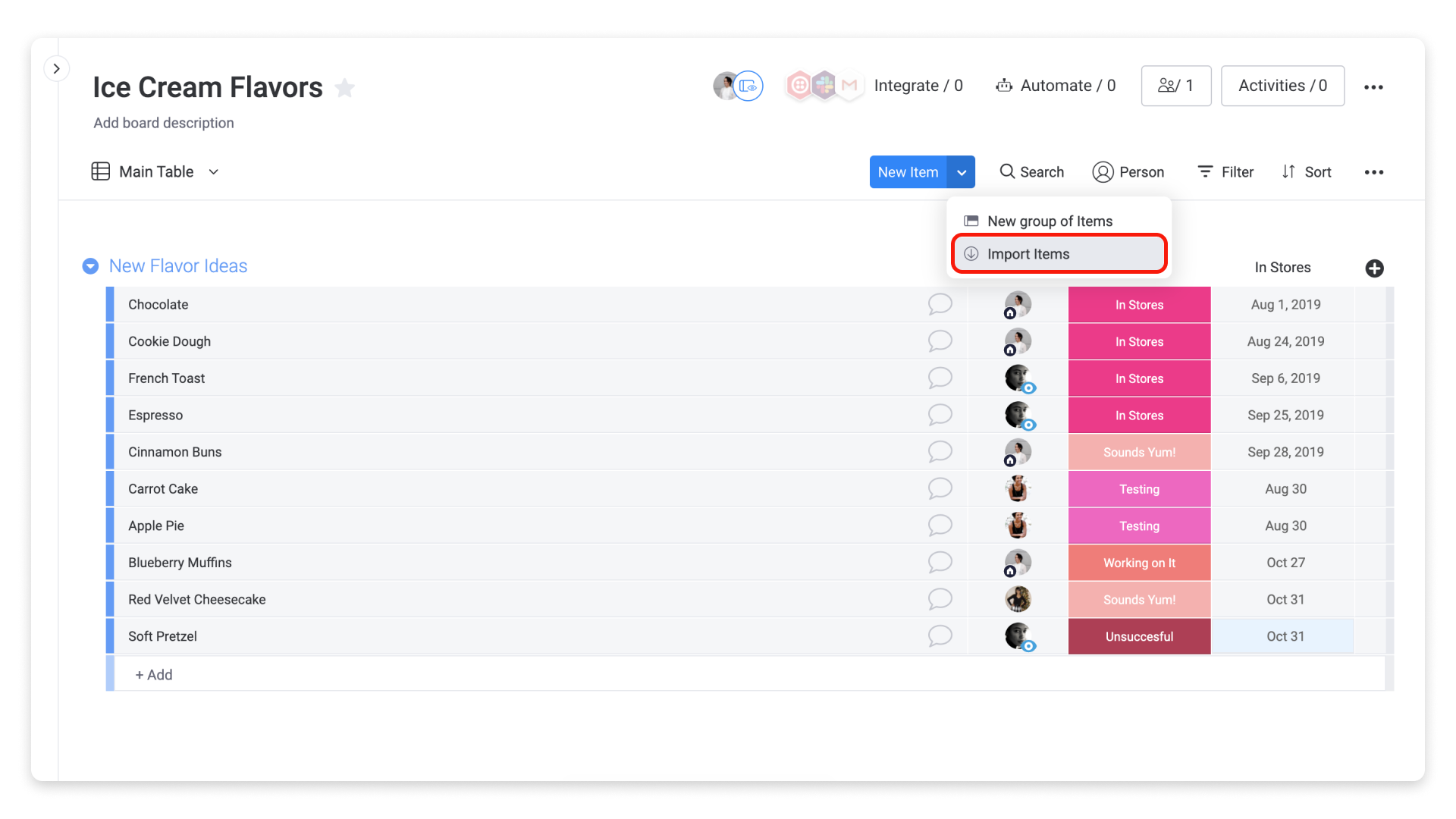
Task: Toggle the New Item dropdown arrow
Action: pos(962,172)
